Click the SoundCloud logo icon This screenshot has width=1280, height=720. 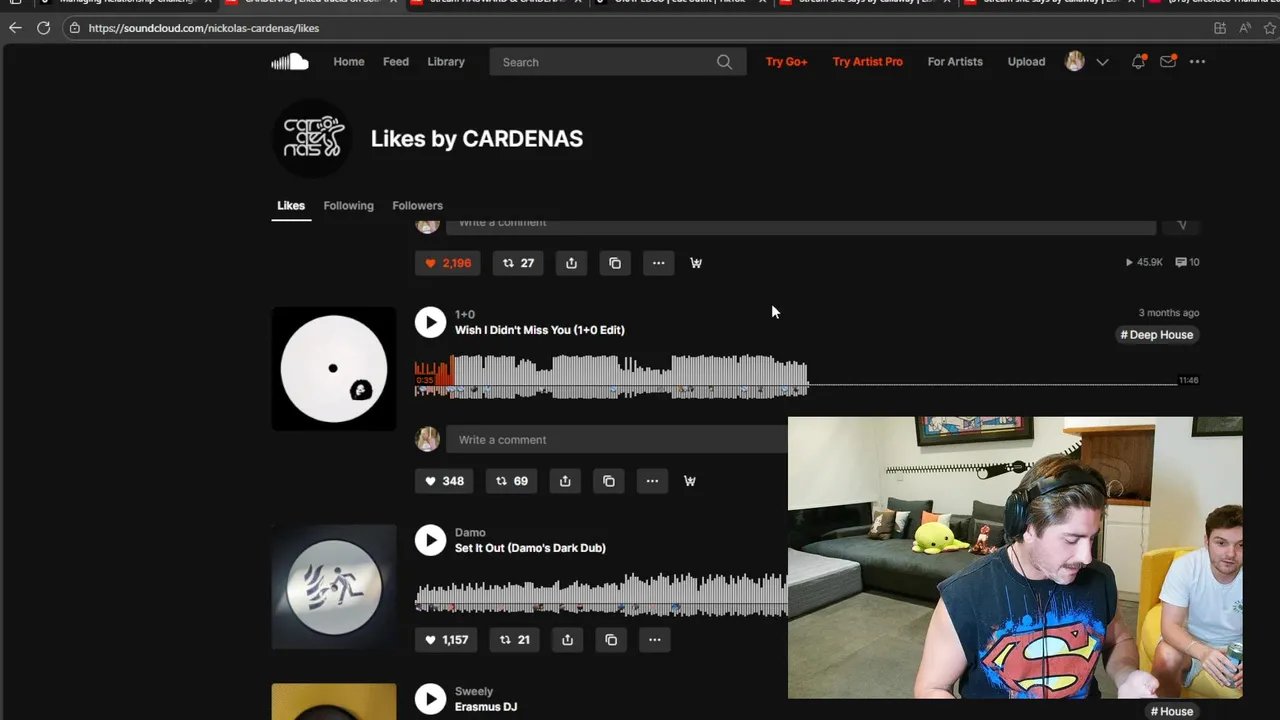click(x=290, y=62)
